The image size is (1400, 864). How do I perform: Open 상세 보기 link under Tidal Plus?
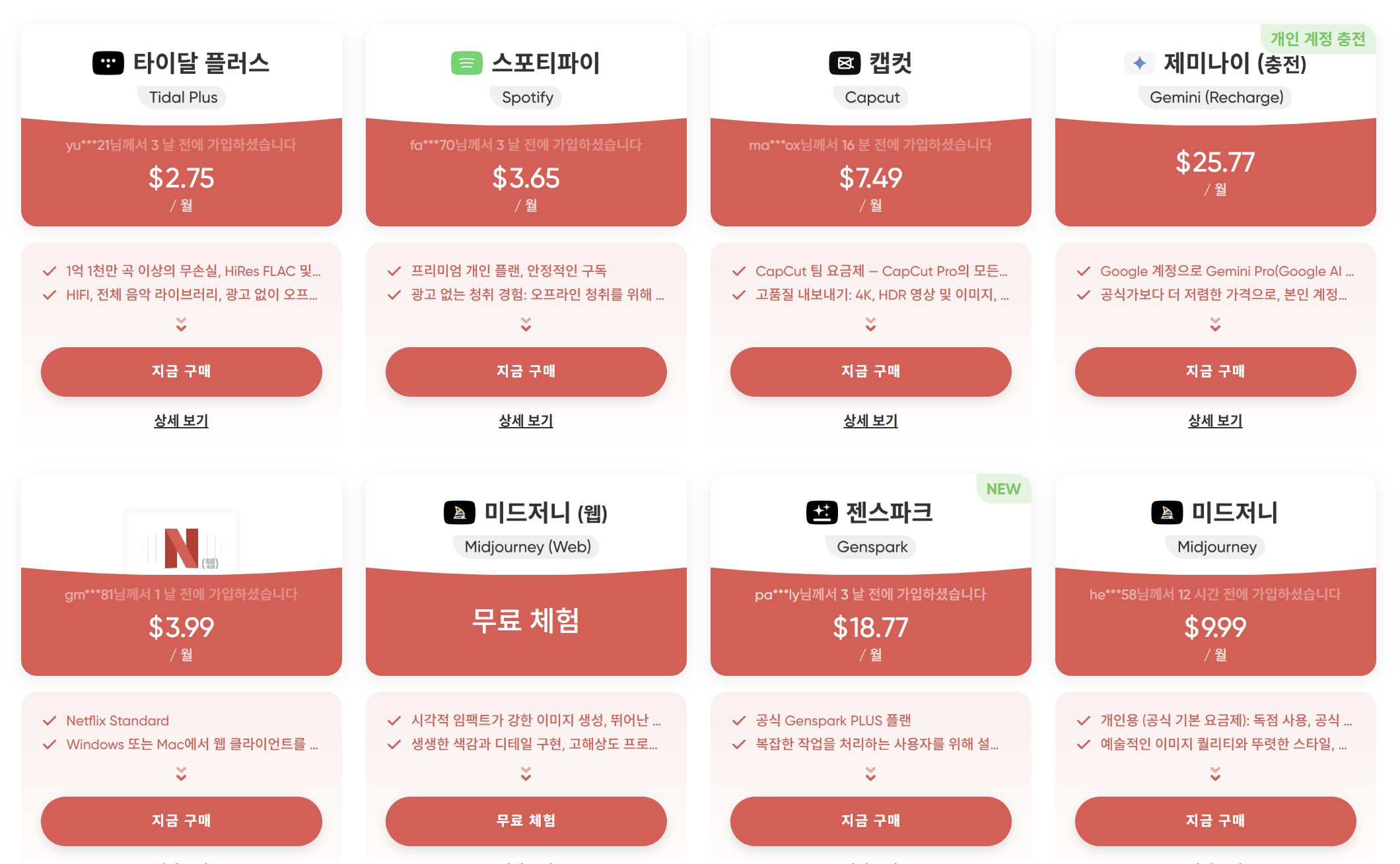point(180,421)
